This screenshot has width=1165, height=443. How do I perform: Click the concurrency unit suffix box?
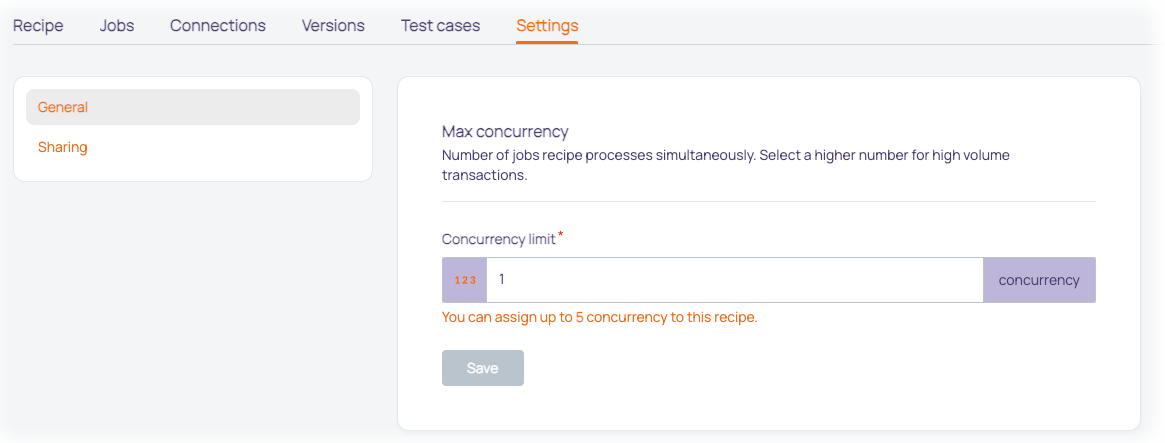pyautogui.click(x=1039, y=280)
